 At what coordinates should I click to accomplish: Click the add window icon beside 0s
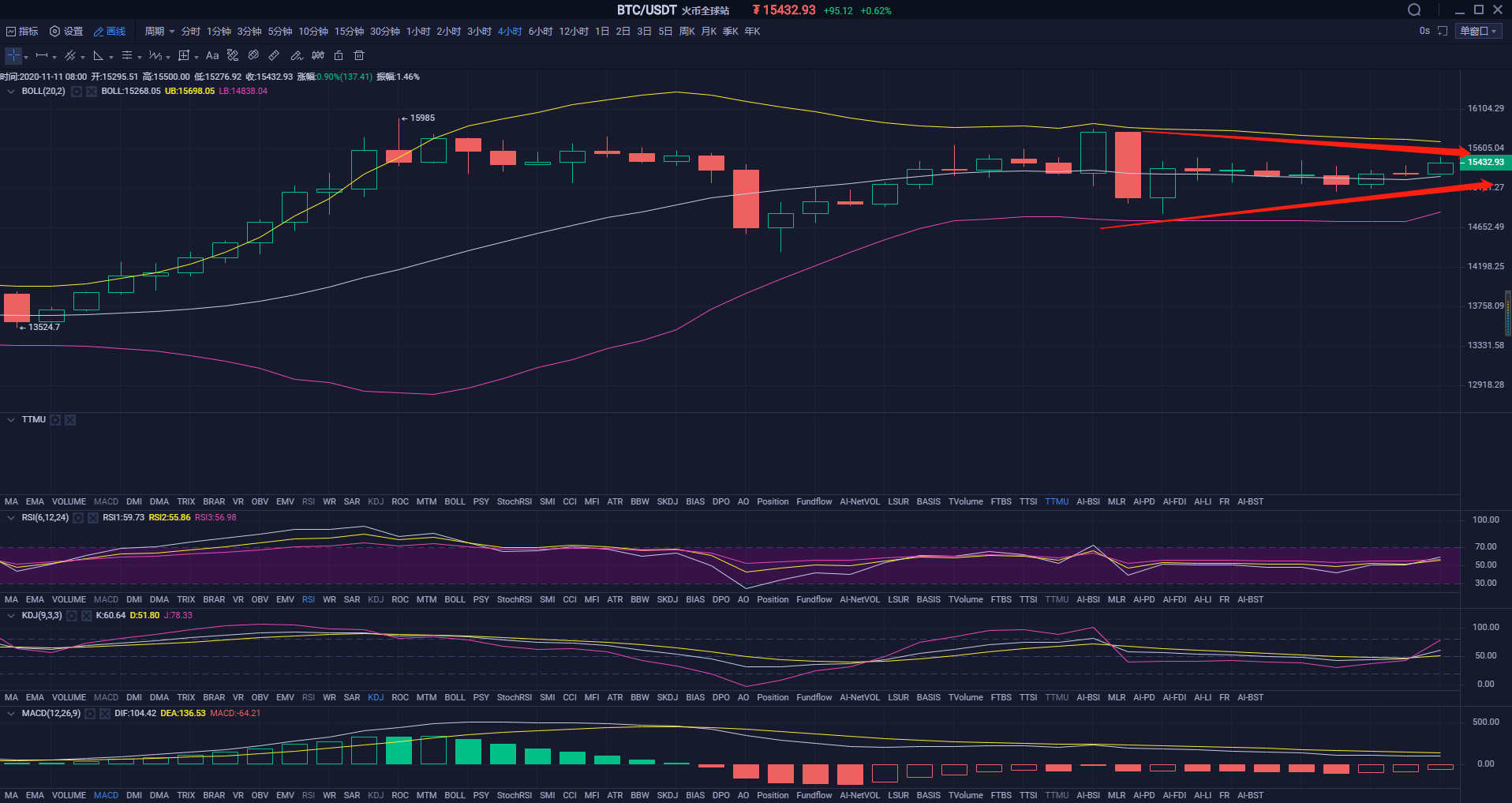tap(1443, 32)
